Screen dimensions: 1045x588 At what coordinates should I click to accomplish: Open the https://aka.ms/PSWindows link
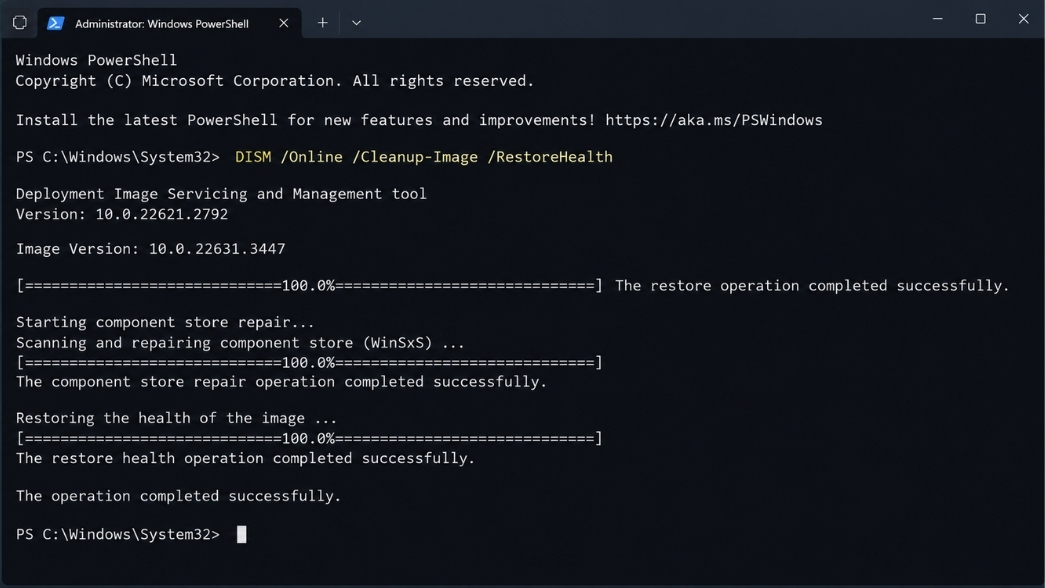tap(714, 120)
